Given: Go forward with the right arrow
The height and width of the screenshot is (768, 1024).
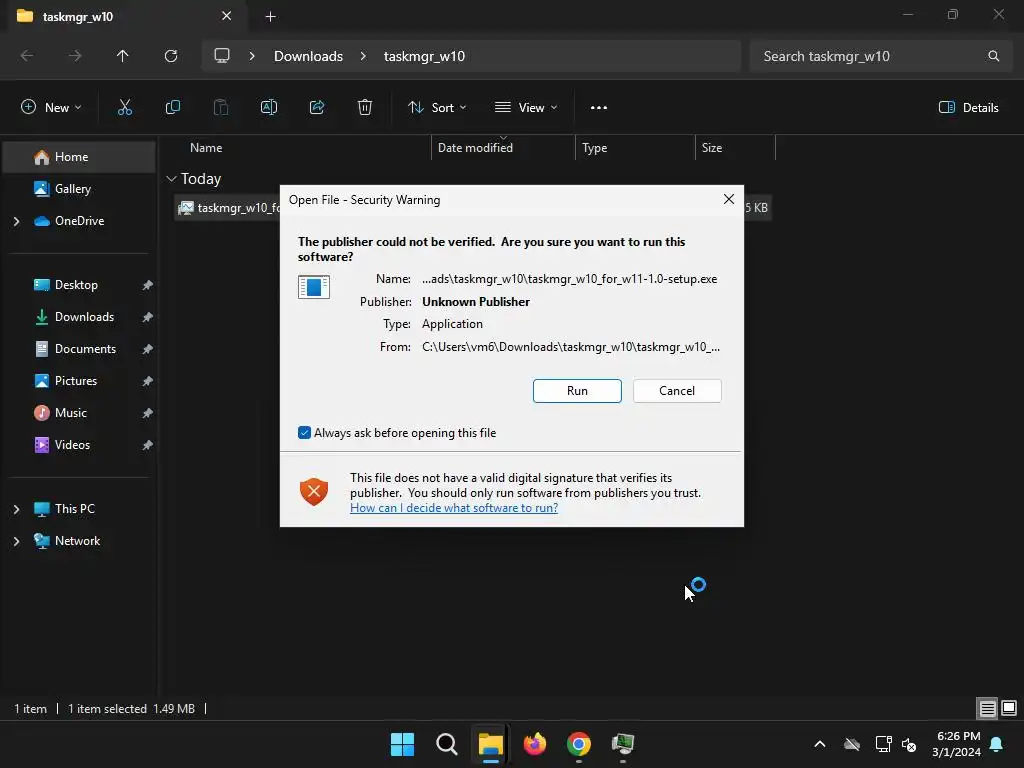Looking at the screenshot, I should tap(75, 56).
